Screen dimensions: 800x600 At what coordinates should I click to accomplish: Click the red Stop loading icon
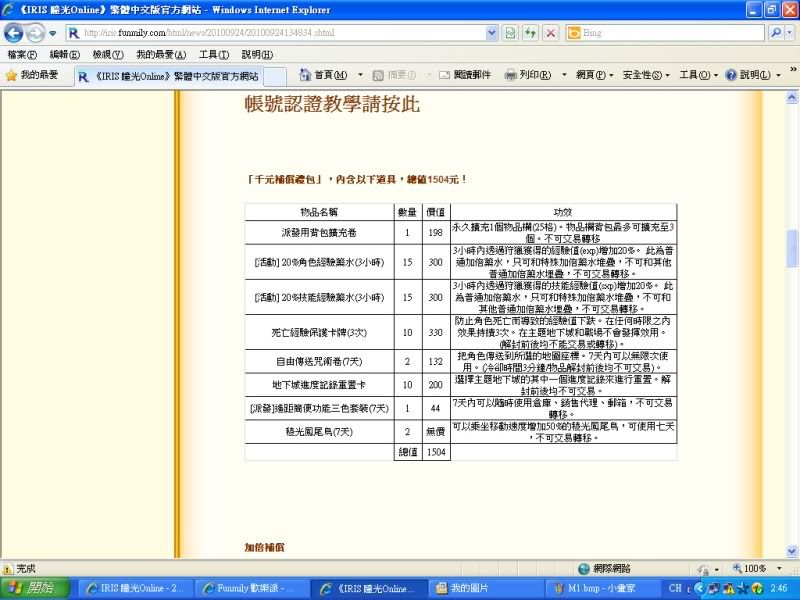[x=550, y=32]
